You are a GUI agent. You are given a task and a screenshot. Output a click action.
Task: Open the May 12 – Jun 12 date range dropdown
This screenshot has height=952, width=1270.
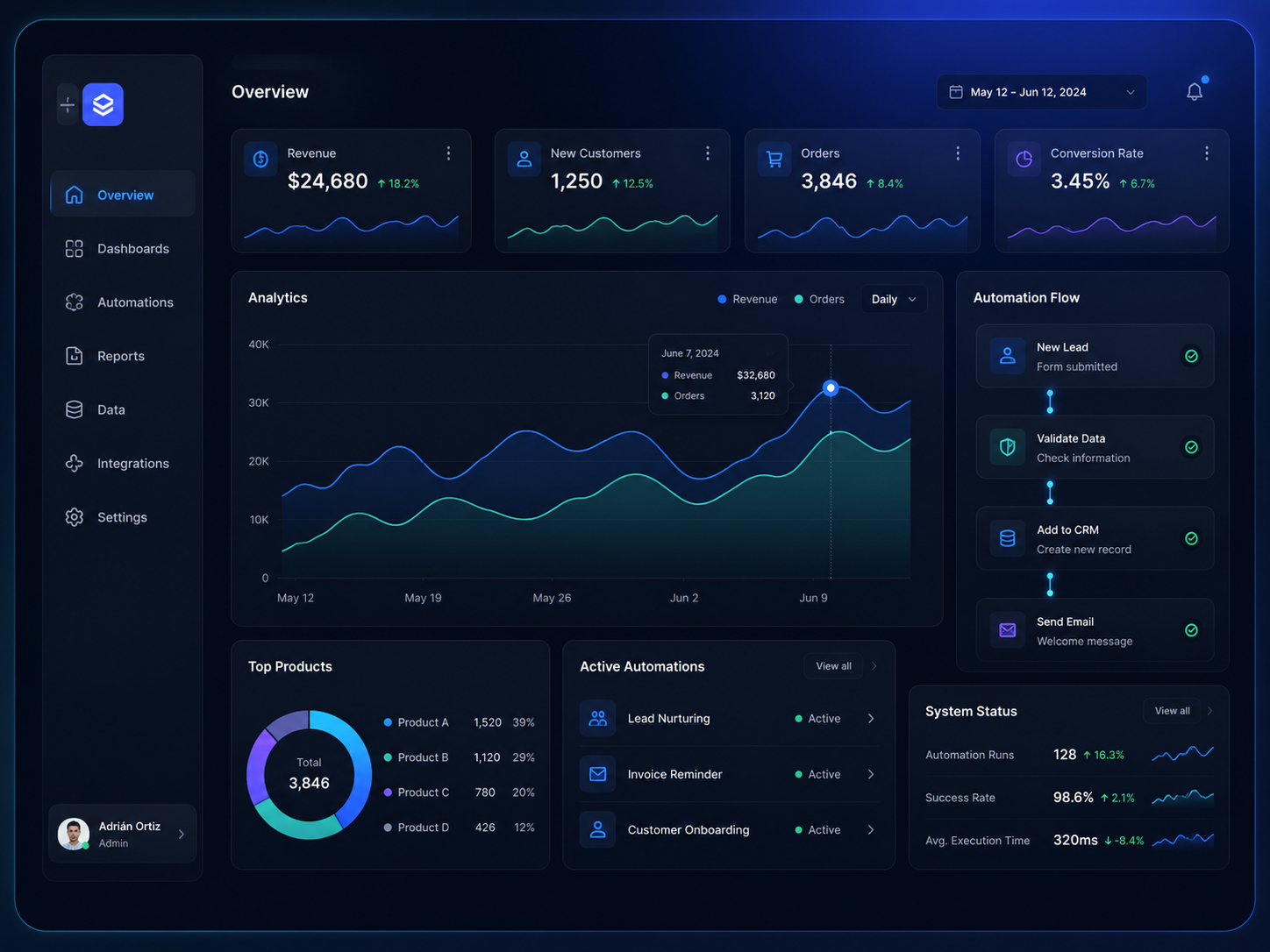click(1042, 92)
